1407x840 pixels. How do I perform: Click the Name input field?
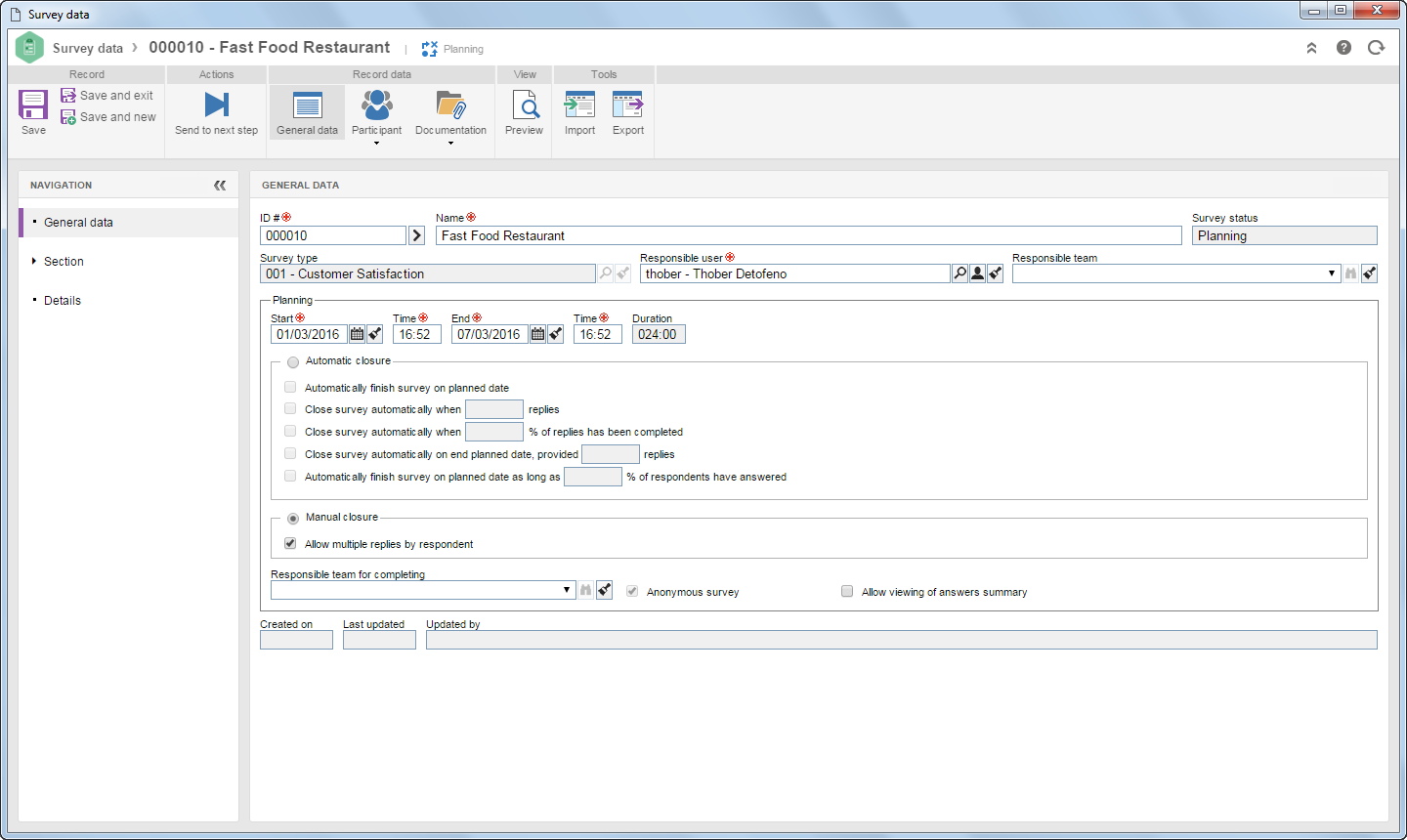coord(809,235)
